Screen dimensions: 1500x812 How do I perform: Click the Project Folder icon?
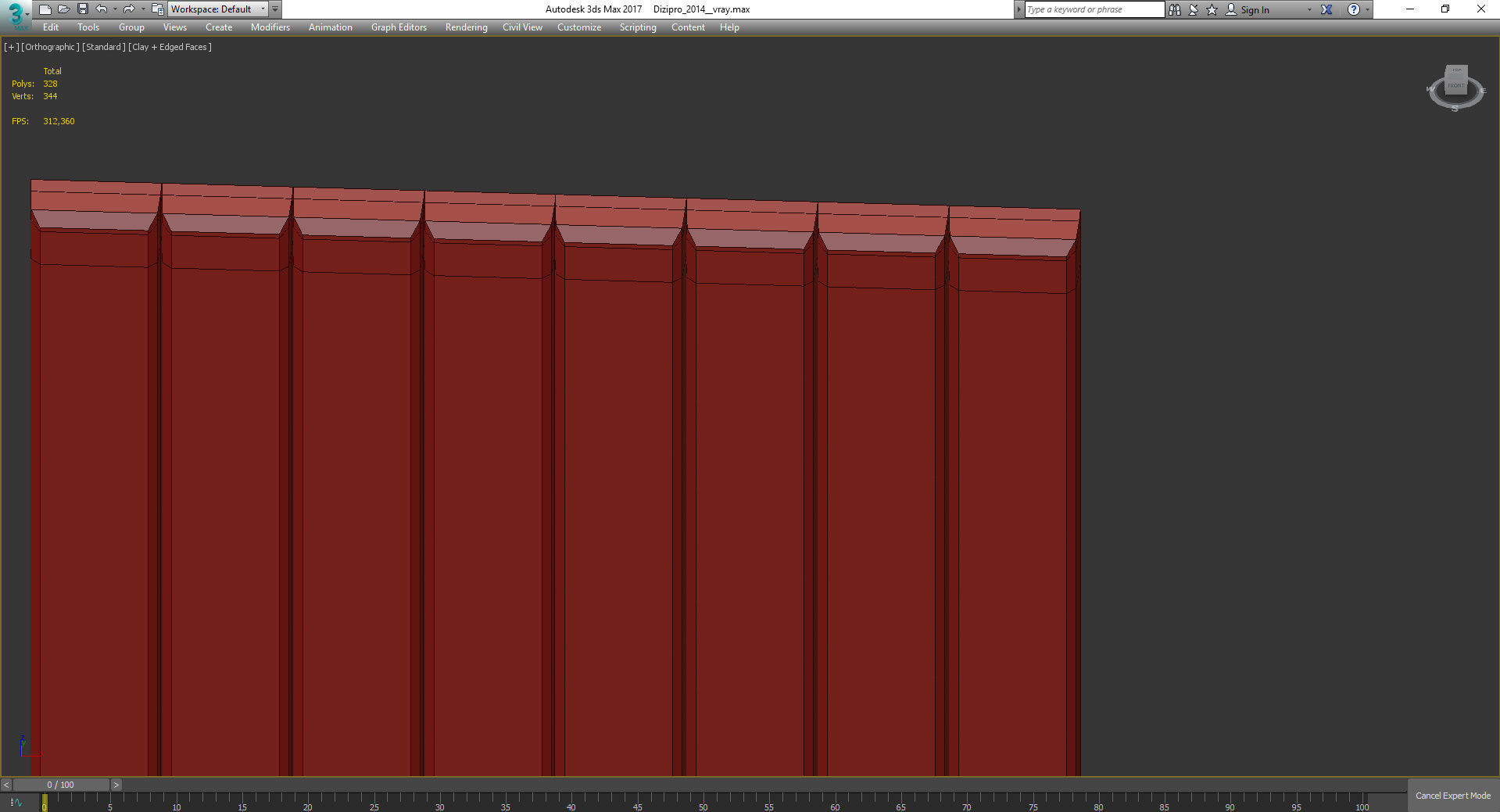(158, 9)
